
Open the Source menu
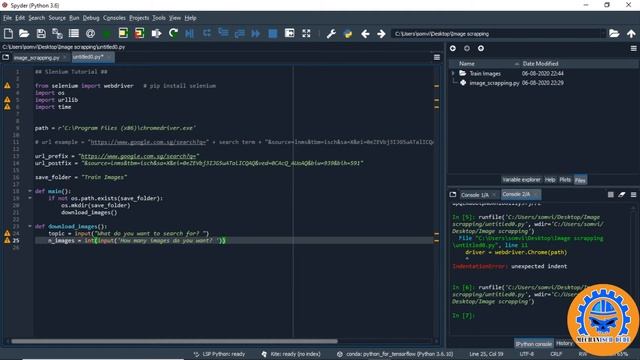57,18
